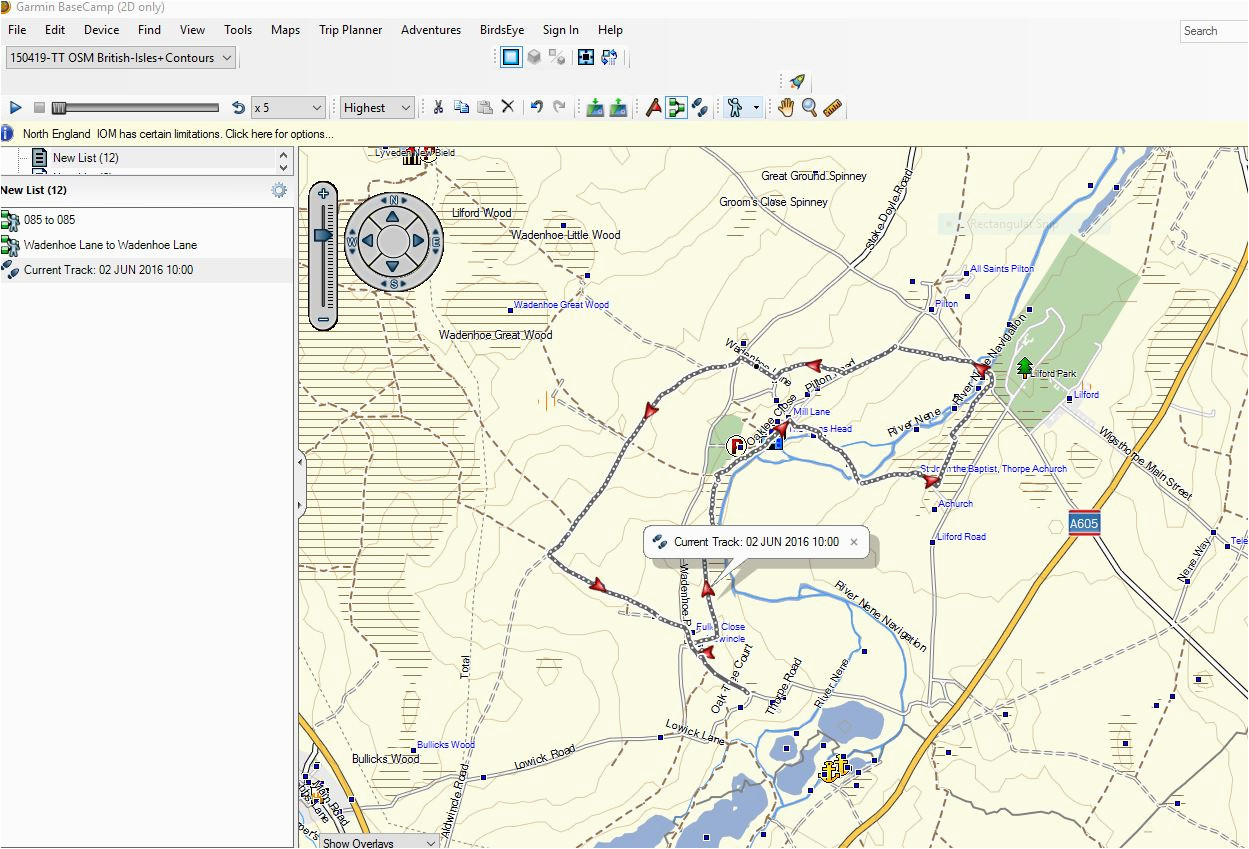Open the map product dropdown
Screen dimensions: 1249x849
(x=121, y=58)
